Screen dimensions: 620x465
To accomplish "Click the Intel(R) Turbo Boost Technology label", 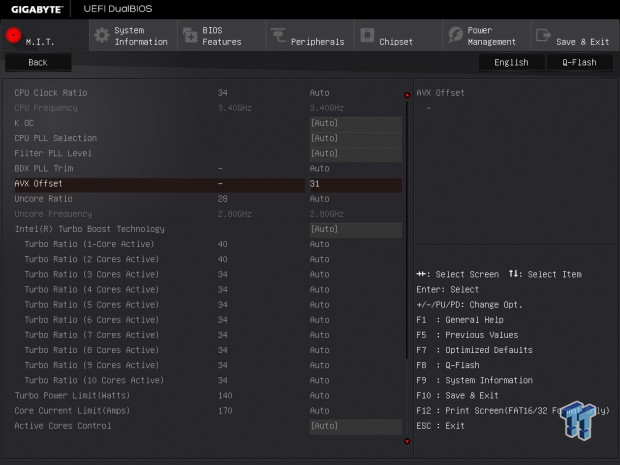I will pos(90,229).
